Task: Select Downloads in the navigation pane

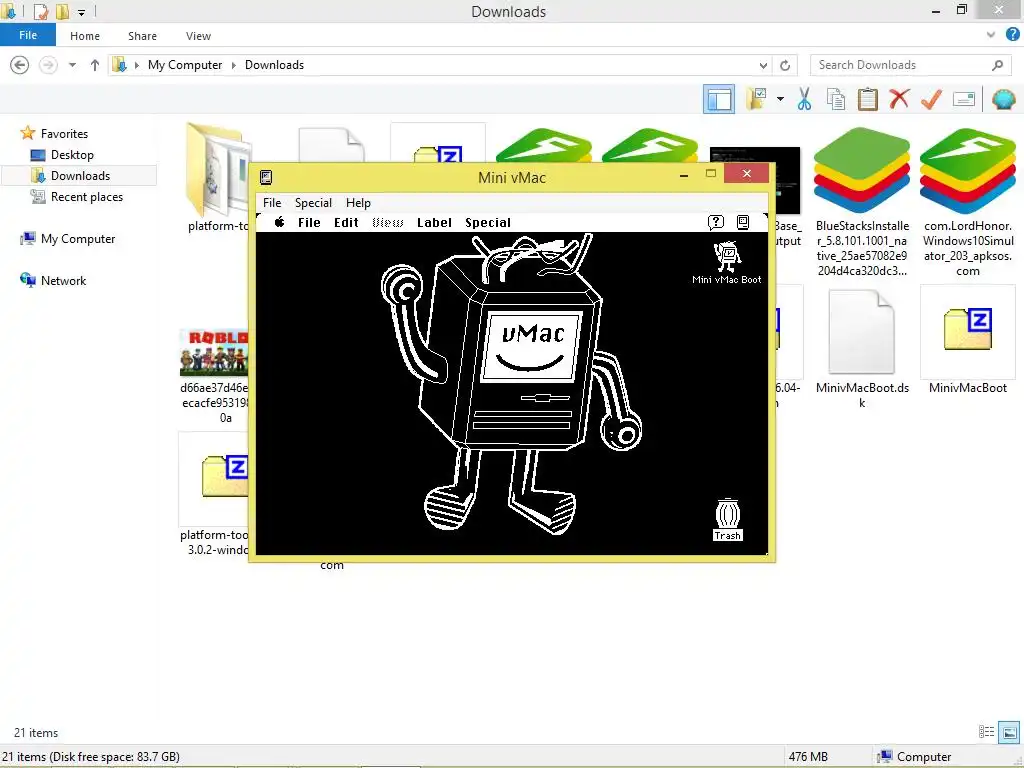Action: coord(80,176)
